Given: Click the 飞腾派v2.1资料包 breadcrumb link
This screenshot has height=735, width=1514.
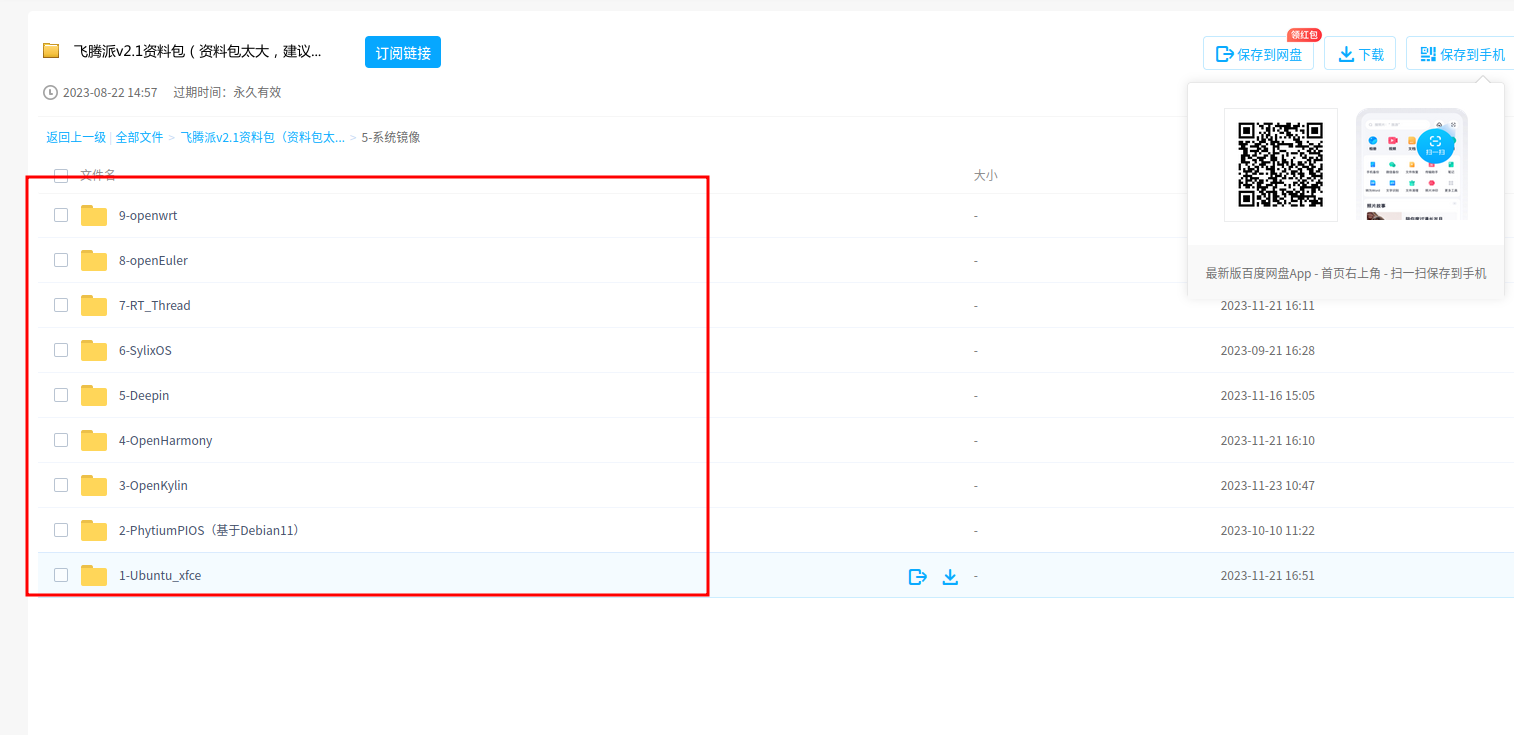Looking at the screenshot, I should tap(262, 137).
